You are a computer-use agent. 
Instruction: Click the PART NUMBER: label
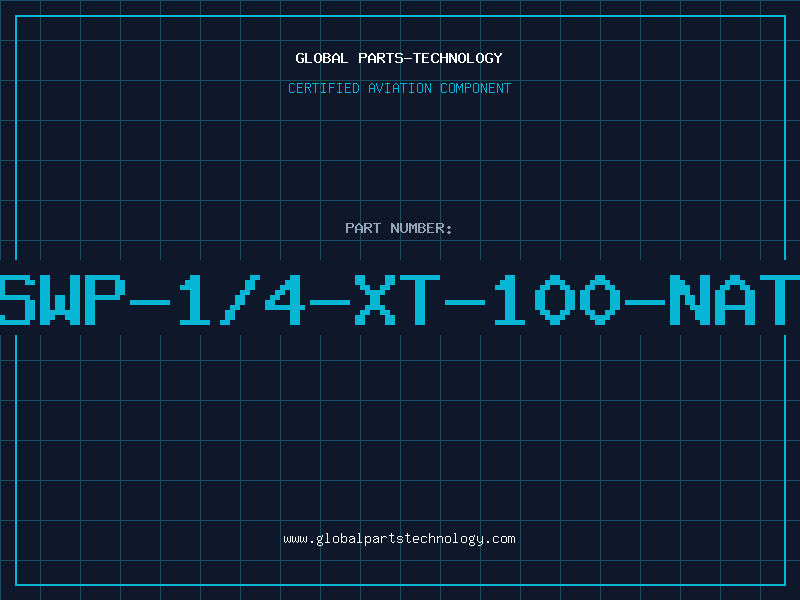399,228
